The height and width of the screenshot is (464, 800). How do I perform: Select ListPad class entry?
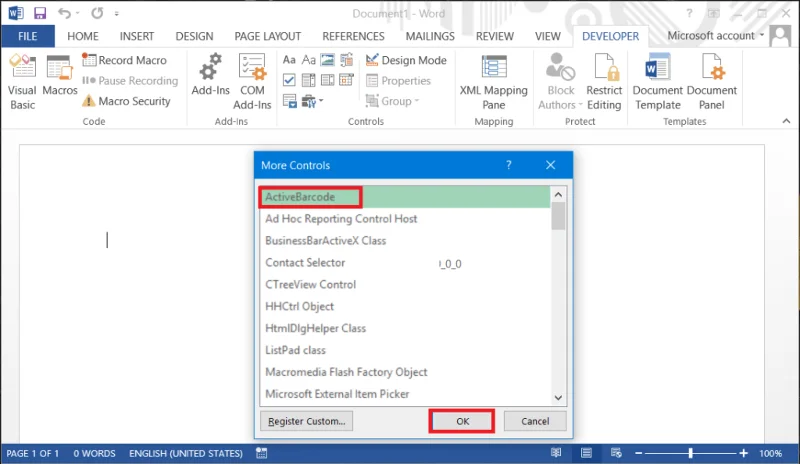point(405,351)
